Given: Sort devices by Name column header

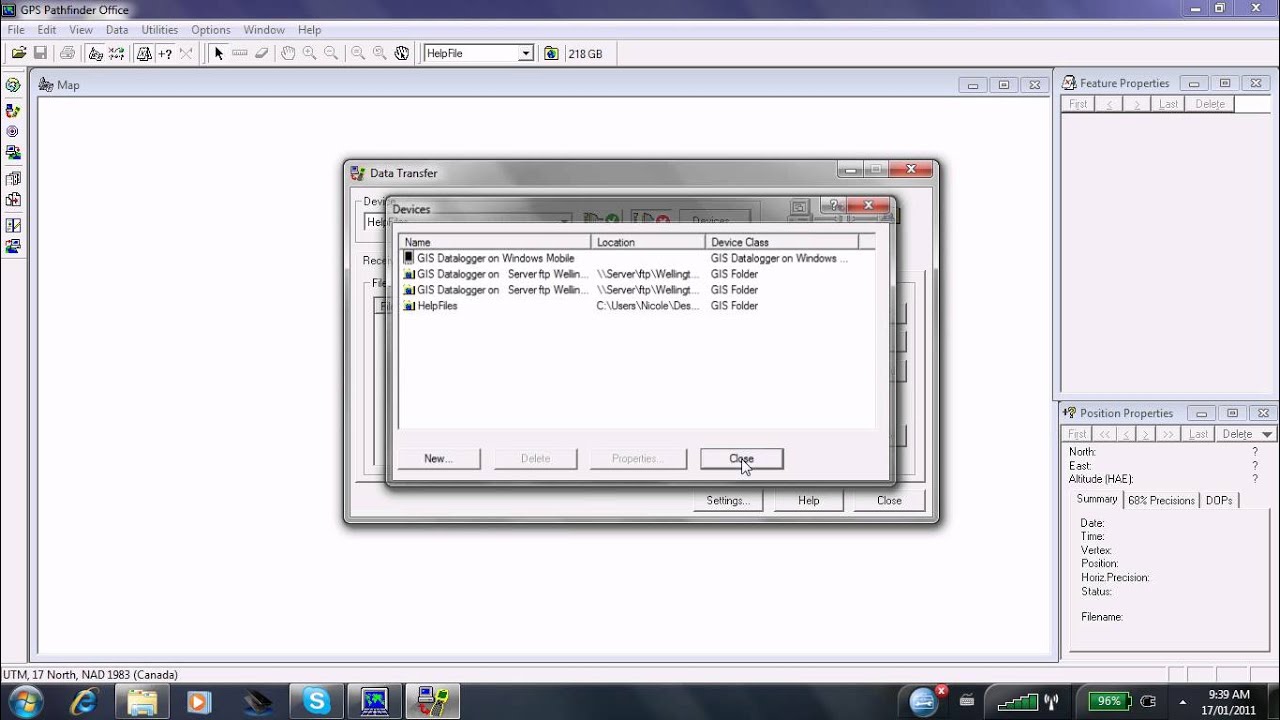Looking at the screenshot, I should (x=495, y=242).
